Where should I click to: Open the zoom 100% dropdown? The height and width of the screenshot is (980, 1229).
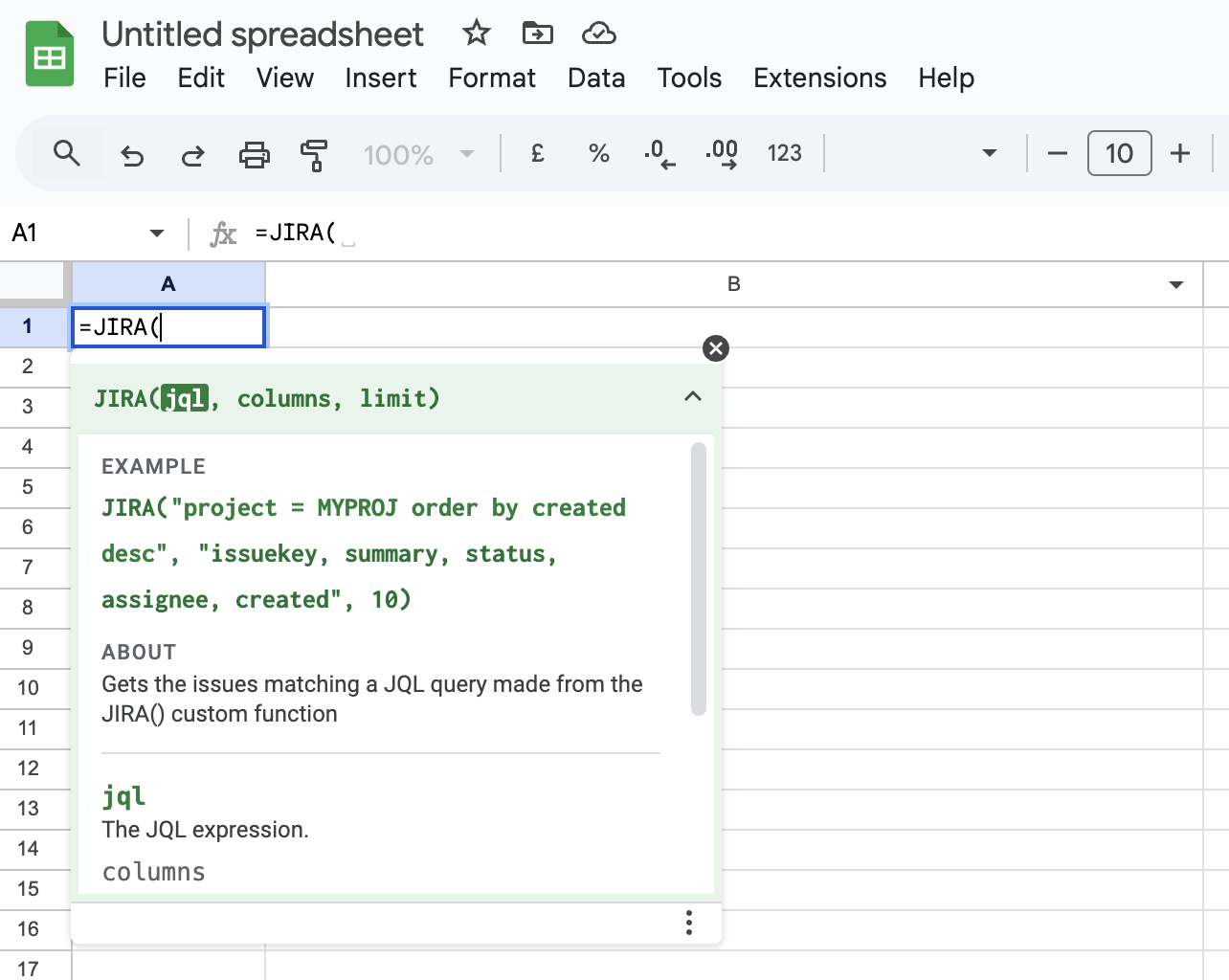(418, 154)
